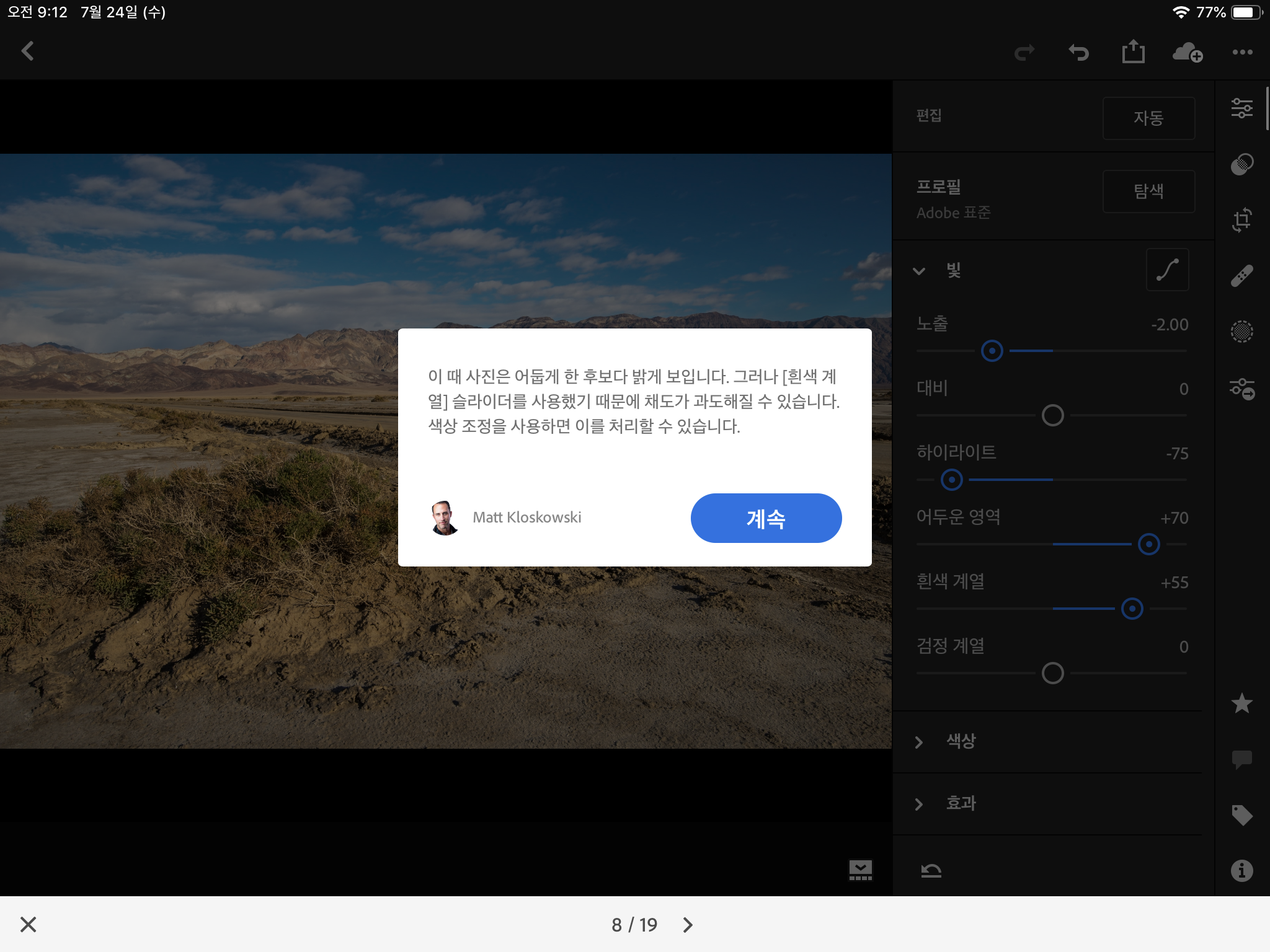The image size is (1270, 952).
Task: Collapse the 빛 (Light) section
Action: 919,271
